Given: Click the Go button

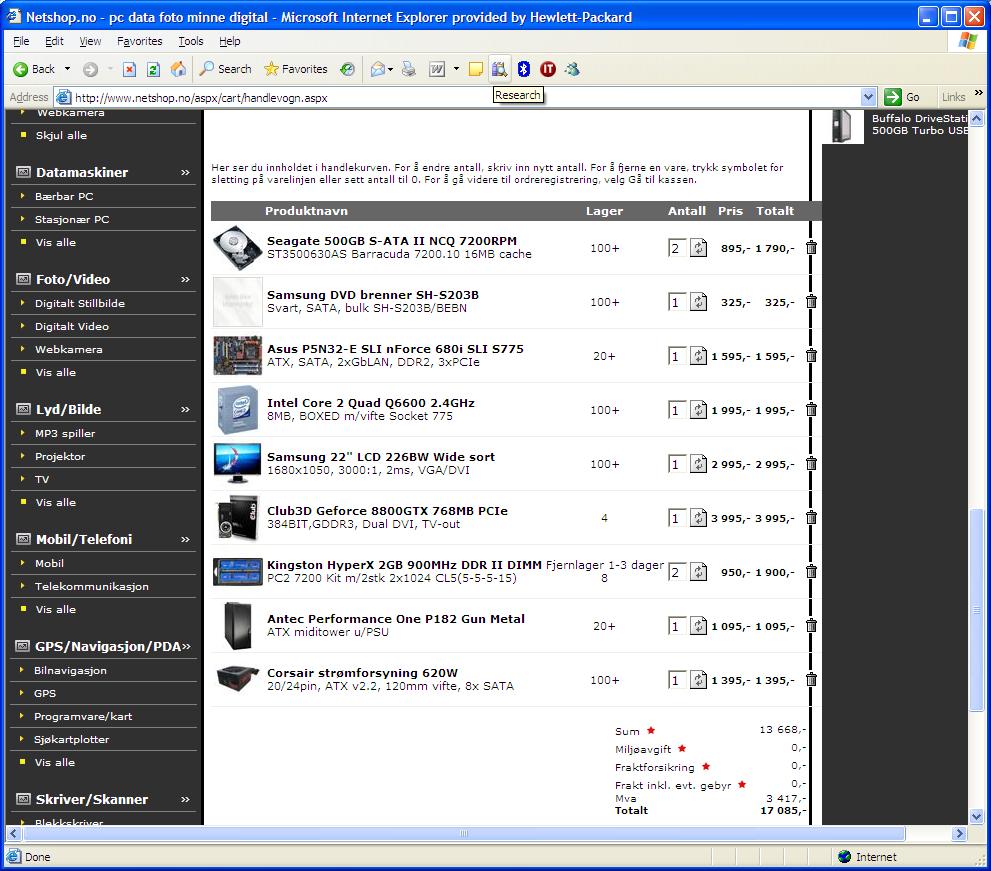Looking at the screenshot, I should click(x=903, y=97).
